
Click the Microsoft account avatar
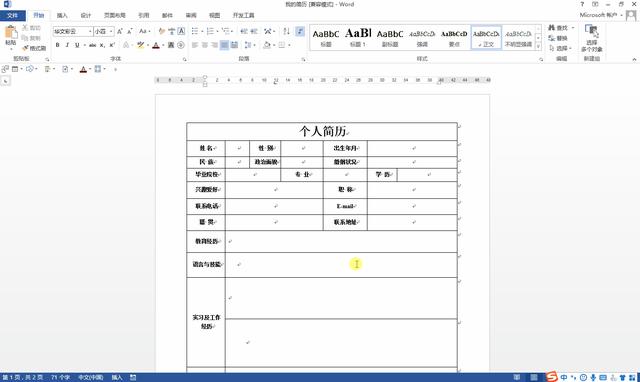tap(631, 16)
